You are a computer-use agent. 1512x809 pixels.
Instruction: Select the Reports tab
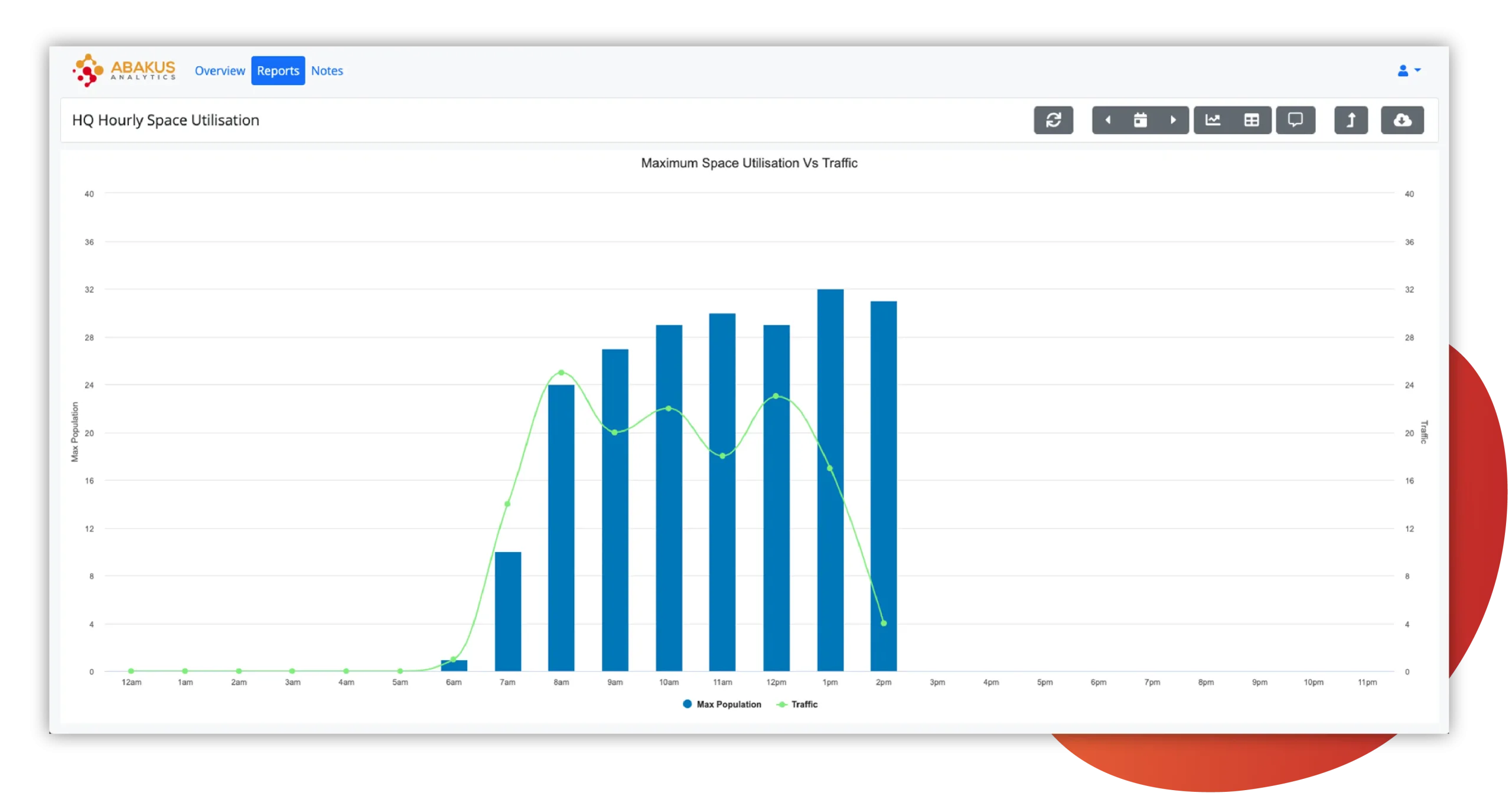pyautogui.click(x=278, y=70)
